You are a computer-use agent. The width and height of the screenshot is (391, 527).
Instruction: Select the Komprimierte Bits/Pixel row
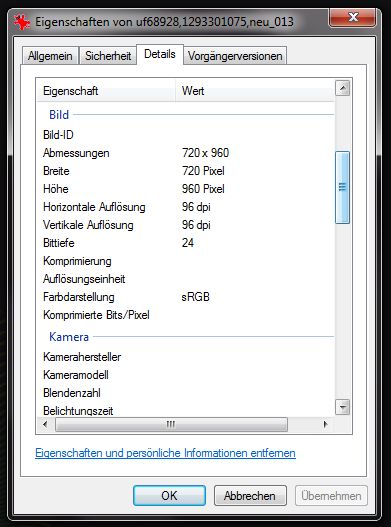pyautogui.click(x=185, y=315)
